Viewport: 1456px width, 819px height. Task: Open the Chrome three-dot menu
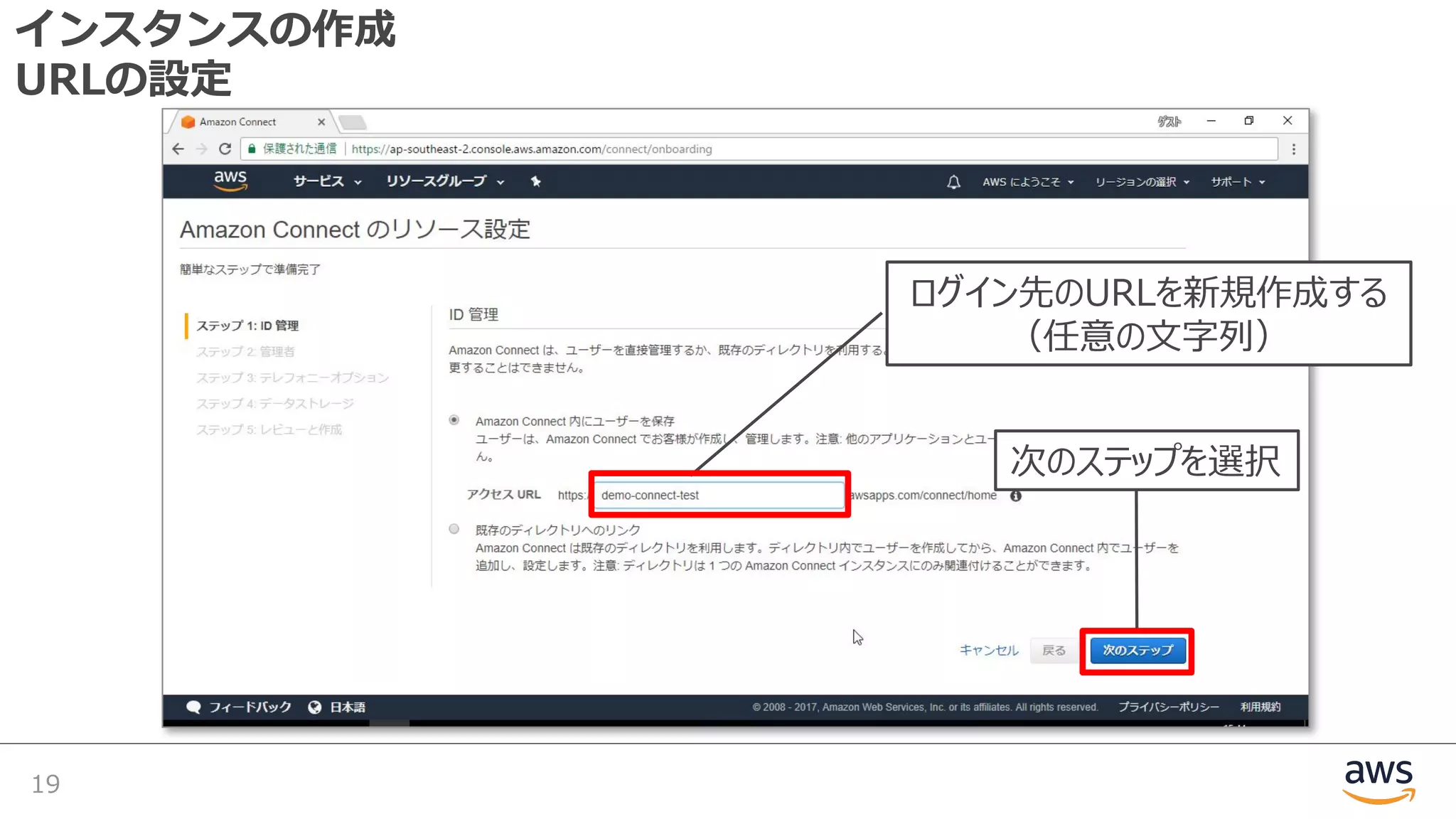[x=1294, y=149]
